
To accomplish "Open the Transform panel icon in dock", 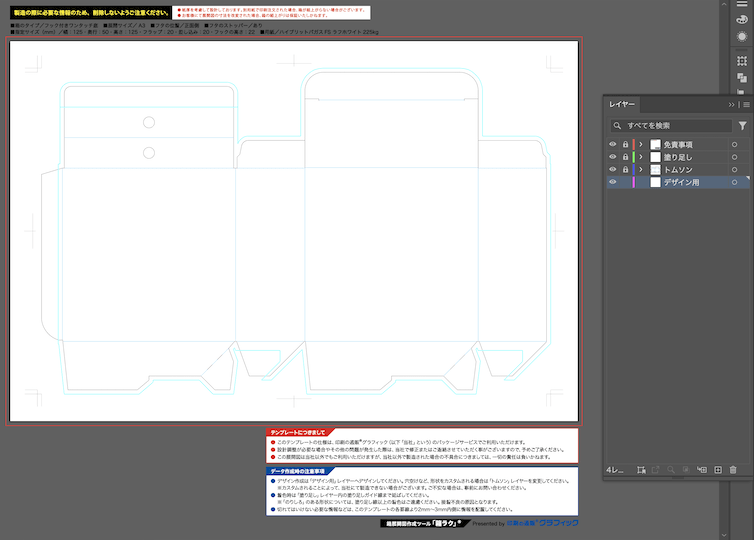I will coord(741,59).
